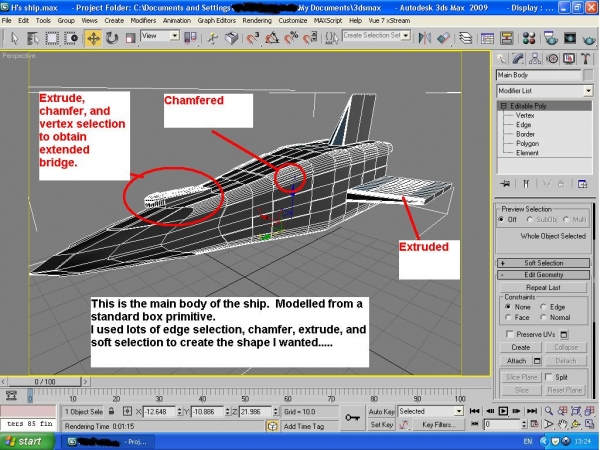Switch to Modify command panel tab
This screenshot has width=600, height=450.
[518, 59]
